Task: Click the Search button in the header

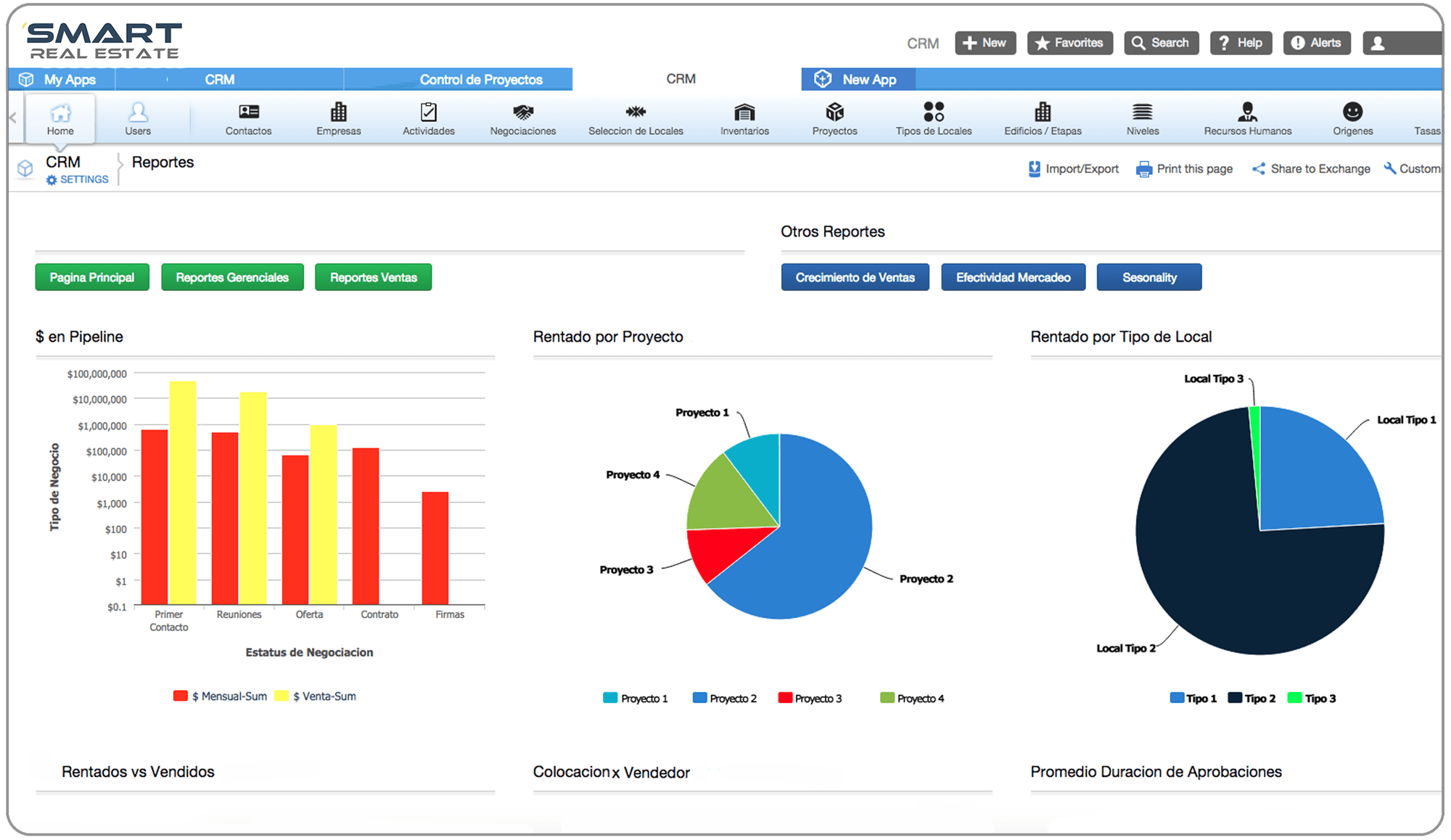Action: click(1161, 43)
